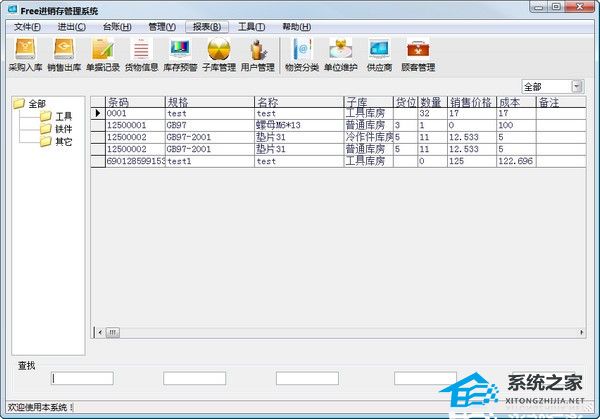This screenshot has height=419, width=600.
Task: Click the horizontal scrollbar thumb
Action: click(112, 332)
